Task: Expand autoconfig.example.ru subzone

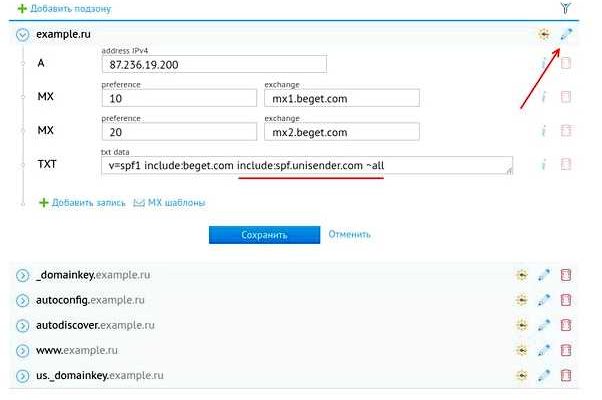Action: point(22,301)
